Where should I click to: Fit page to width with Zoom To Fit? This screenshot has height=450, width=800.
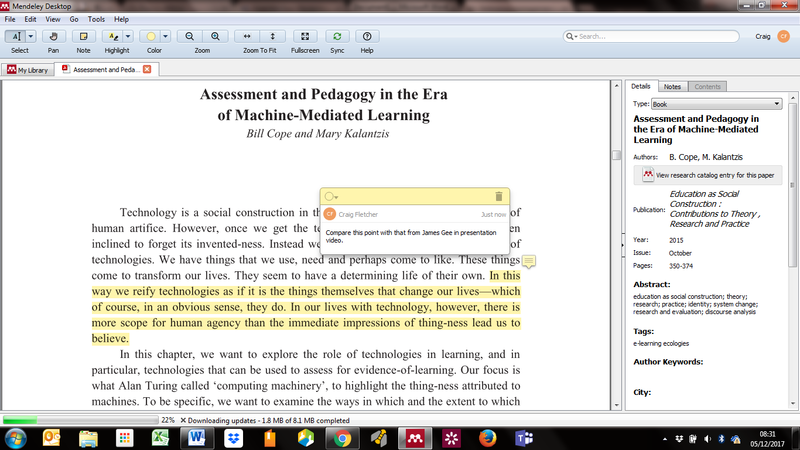pos(247,36)
